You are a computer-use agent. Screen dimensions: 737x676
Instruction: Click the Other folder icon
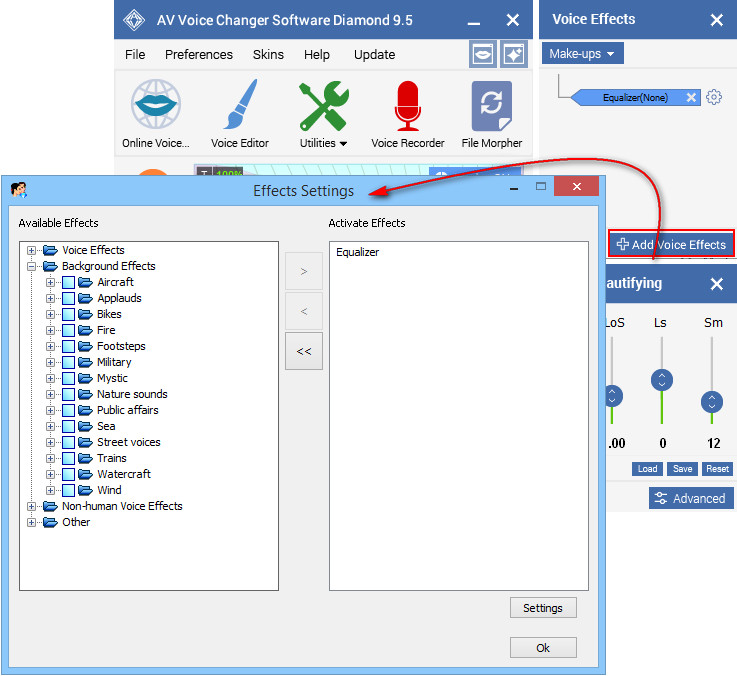coord(50,522)
